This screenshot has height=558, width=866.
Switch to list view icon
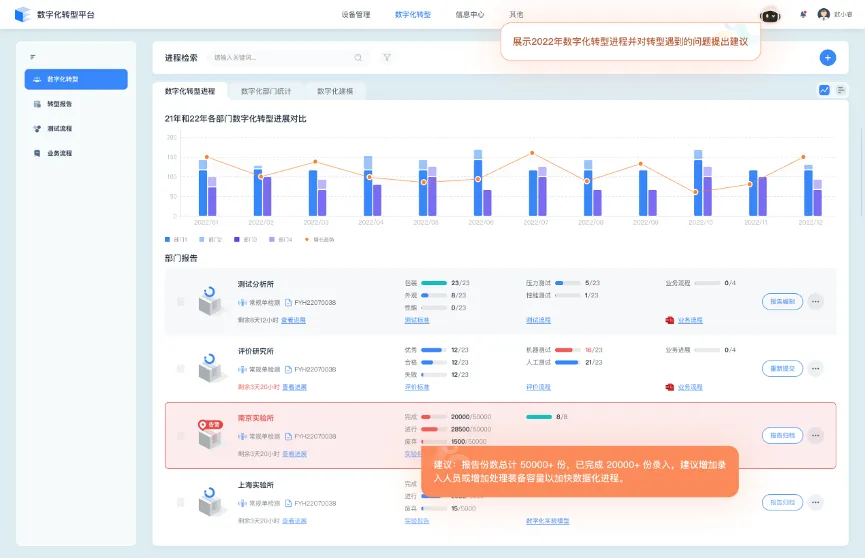pos(841,90)
